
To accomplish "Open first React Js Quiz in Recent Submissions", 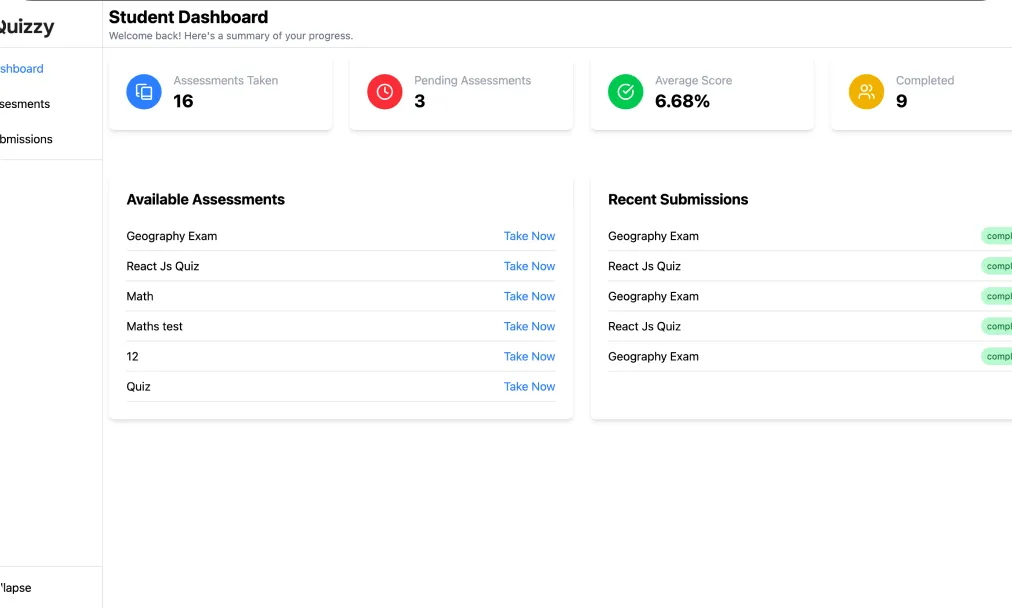I will (644, 266).
